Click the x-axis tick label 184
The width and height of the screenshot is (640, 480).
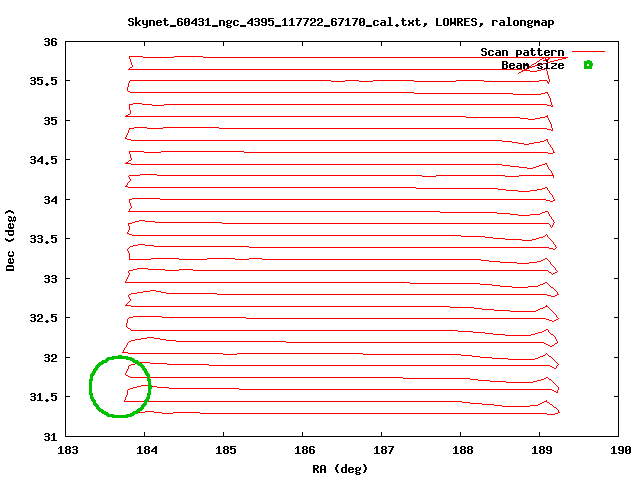[x=147, y=450]
